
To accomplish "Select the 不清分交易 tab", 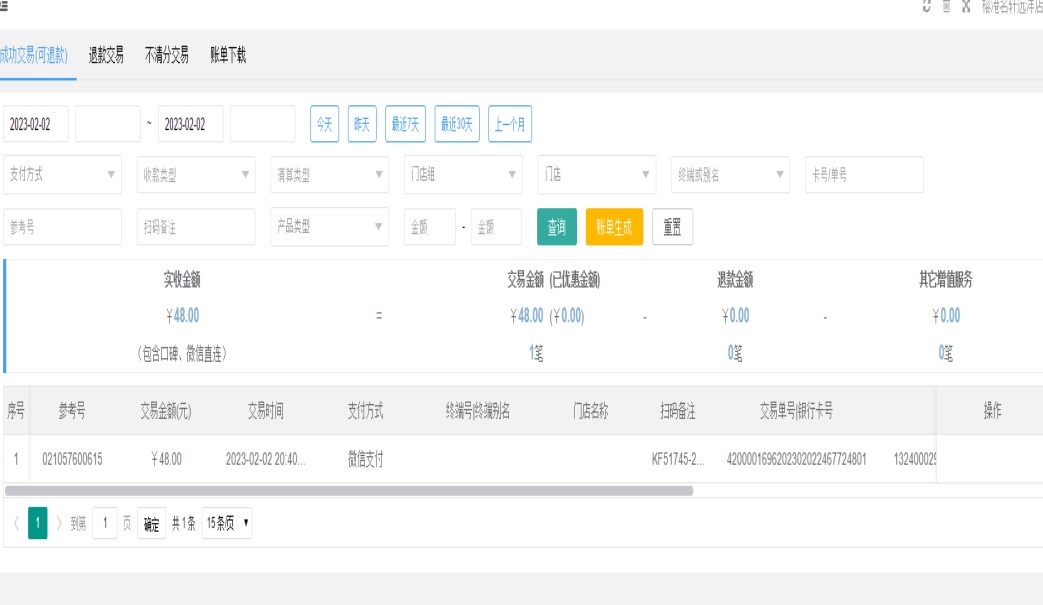I will tap(166, 56).
